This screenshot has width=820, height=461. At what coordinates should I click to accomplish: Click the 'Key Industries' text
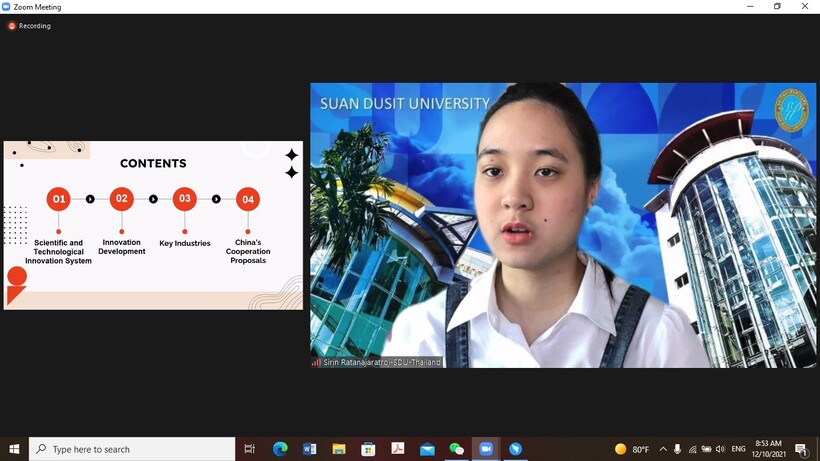(x=185, y=243)
